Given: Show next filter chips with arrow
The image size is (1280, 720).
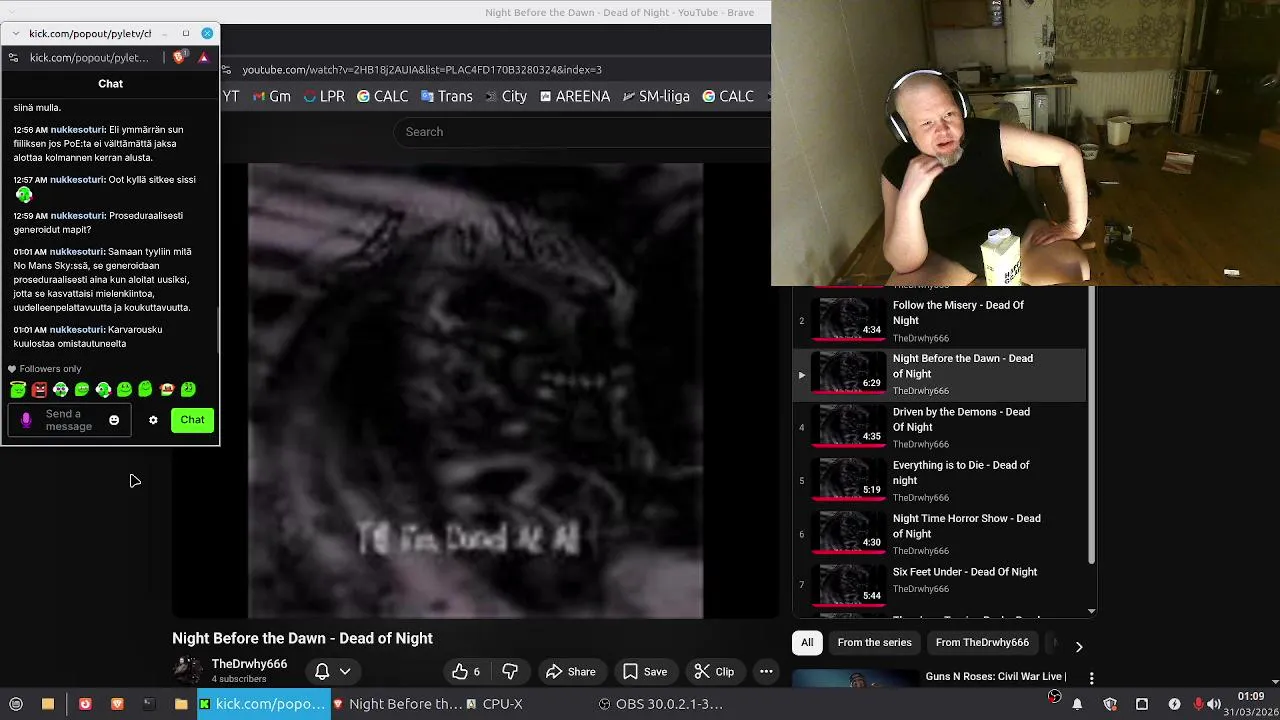Looking at the screenshot, I should 1078,647.
